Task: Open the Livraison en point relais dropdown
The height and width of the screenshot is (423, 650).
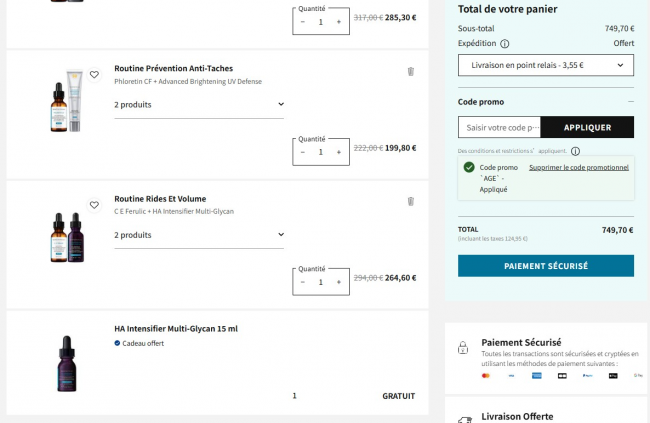Action: pos(545,65)
